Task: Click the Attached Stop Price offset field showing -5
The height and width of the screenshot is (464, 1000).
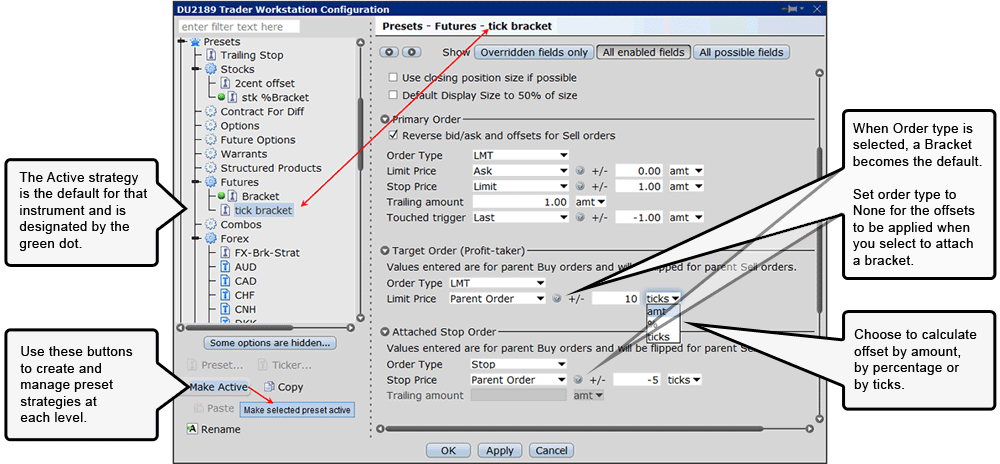Action: point(636,380)
